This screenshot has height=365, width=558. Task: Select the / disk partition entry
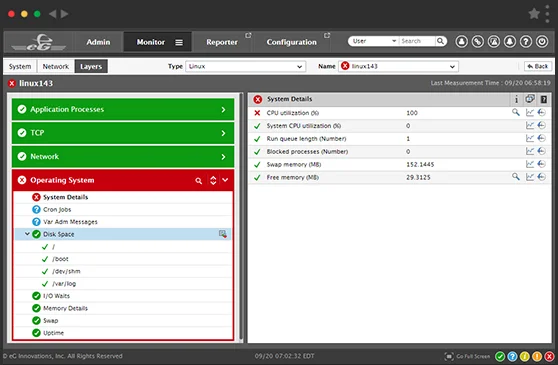54,247
